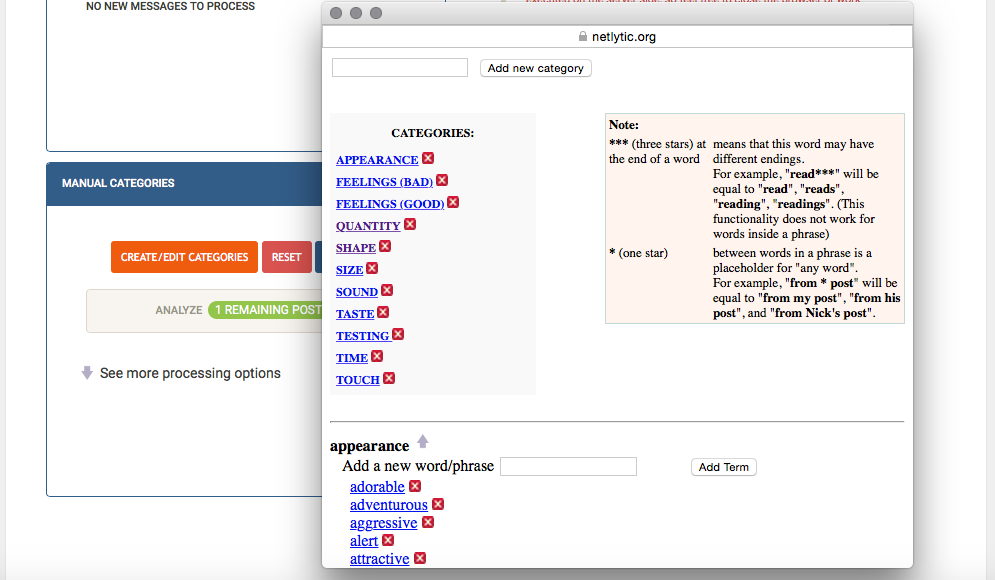Image resolution: width=995 pixels, height=580 pixels.
Task: Expand See more processing options
Action: [x=189, y=373]
